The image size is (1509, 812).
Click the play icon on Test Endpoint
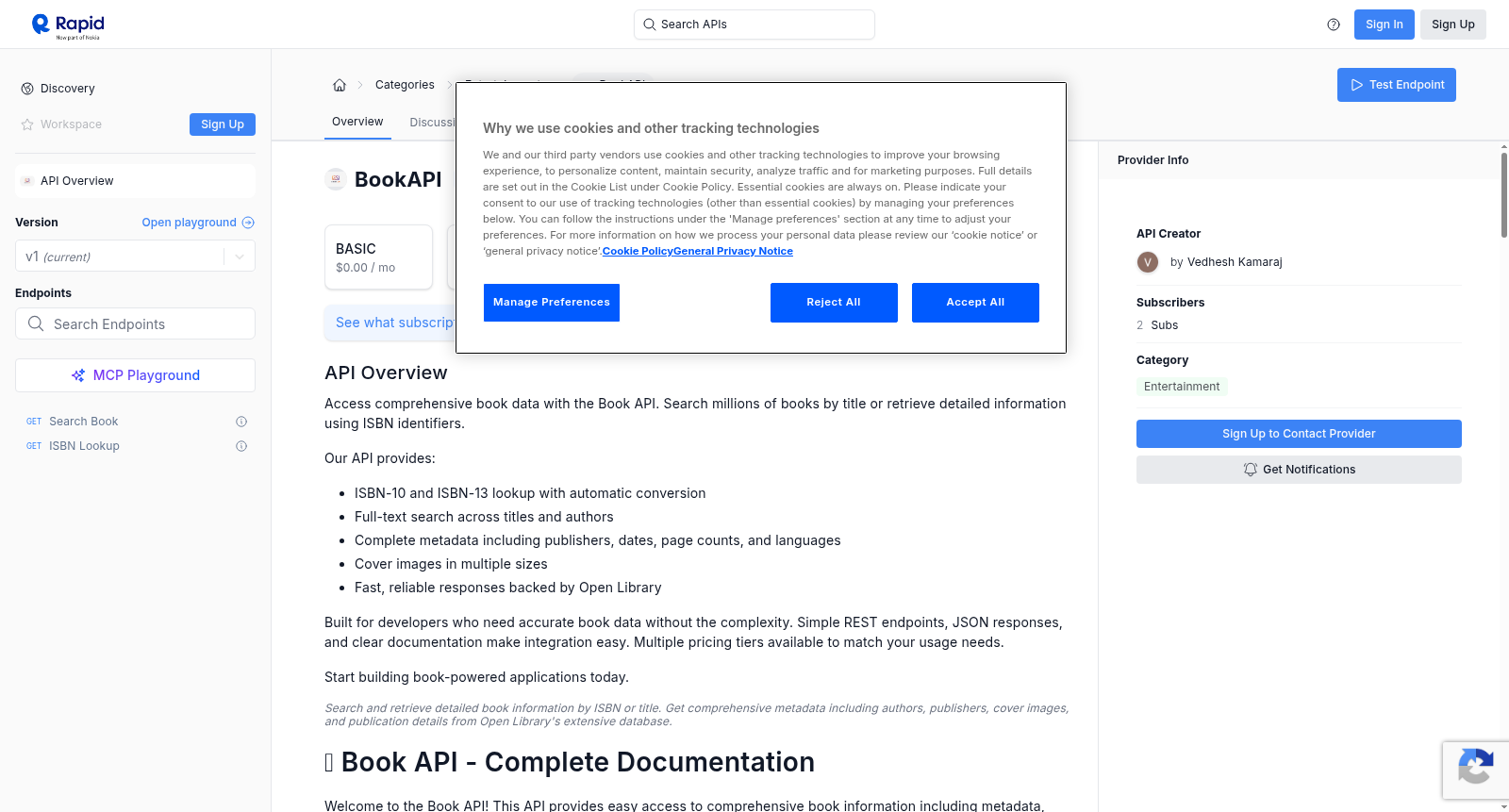(1357, 85)
